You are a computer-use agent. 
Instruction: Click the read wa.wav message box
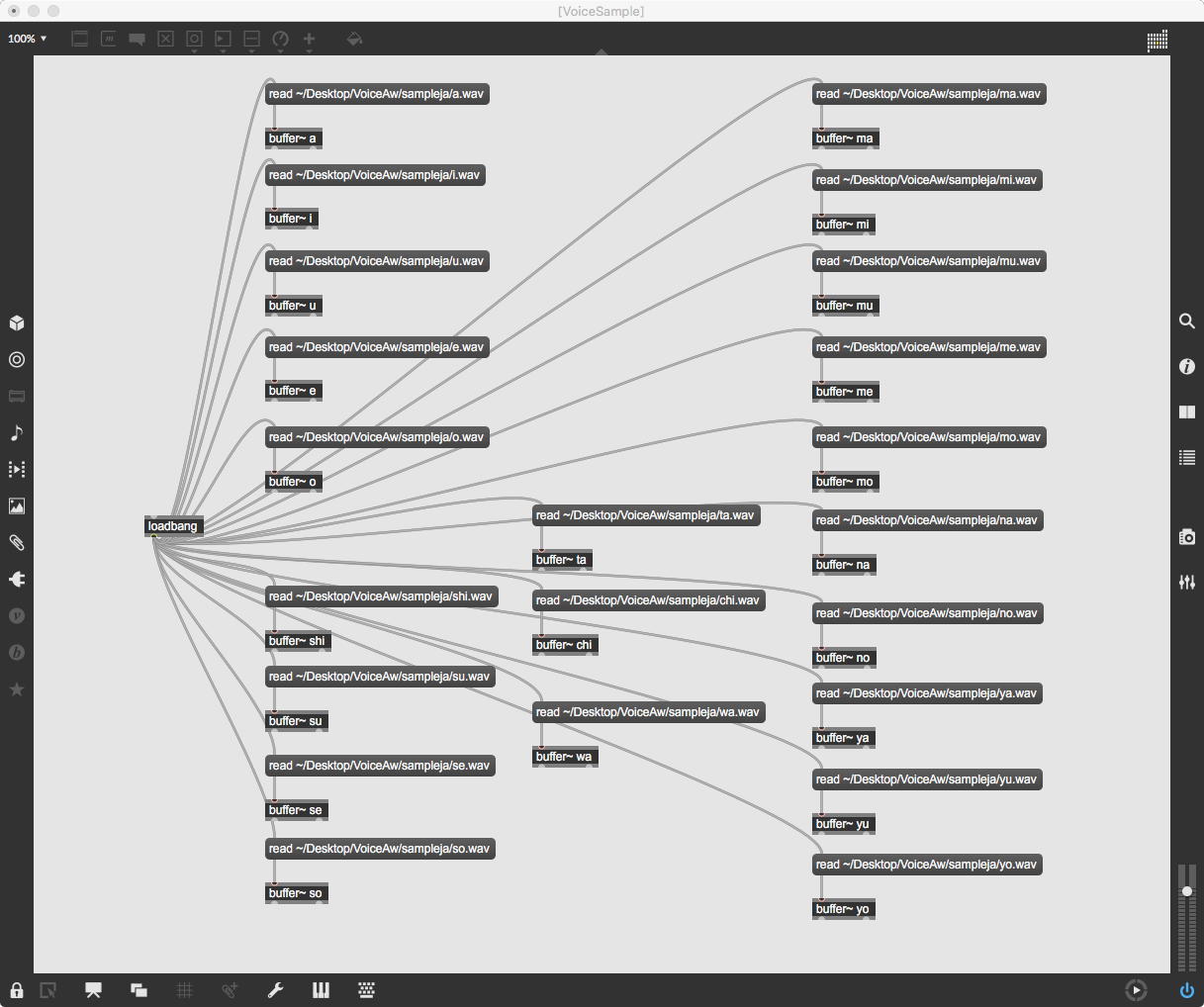click(x=649, y=712)
